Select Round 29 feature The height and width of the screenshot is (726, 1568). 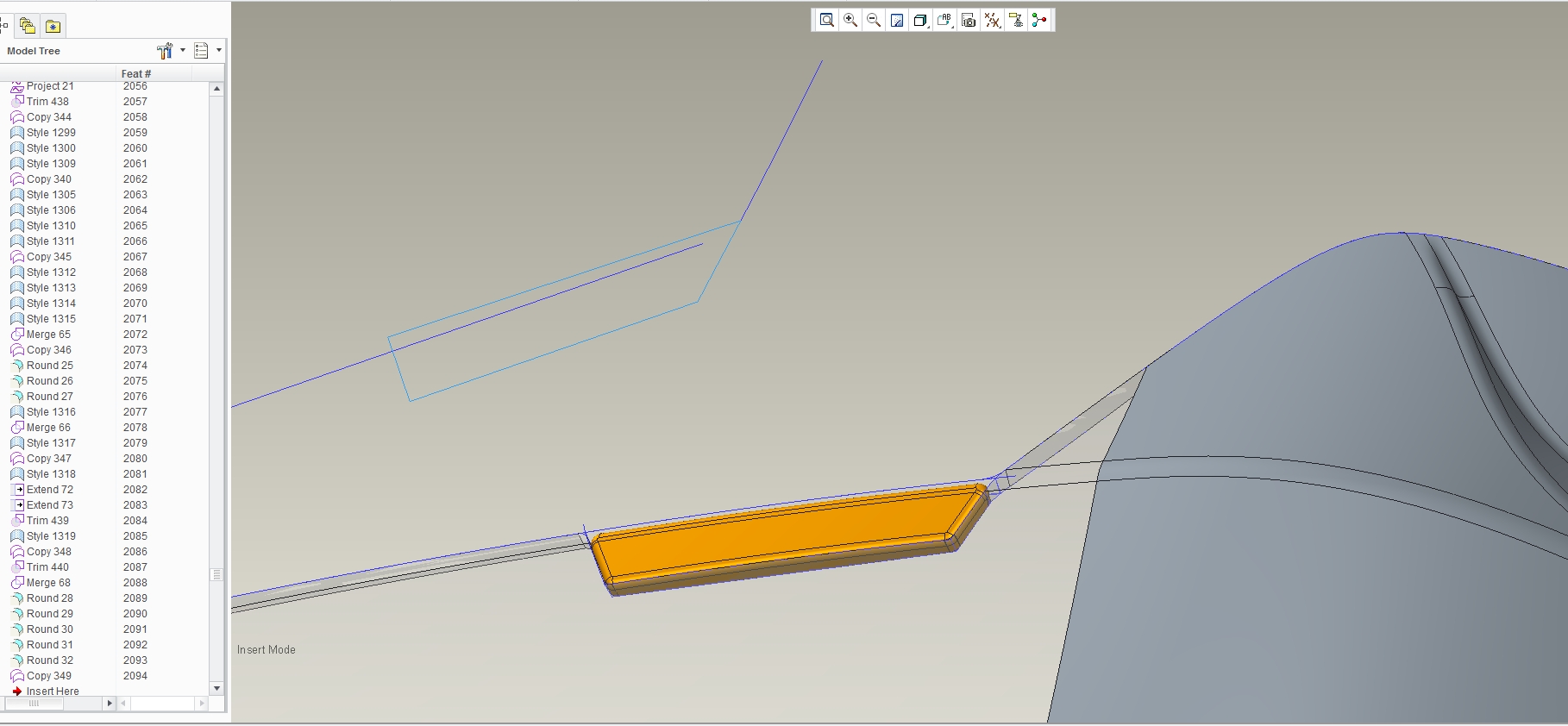[x=50, y=614]
